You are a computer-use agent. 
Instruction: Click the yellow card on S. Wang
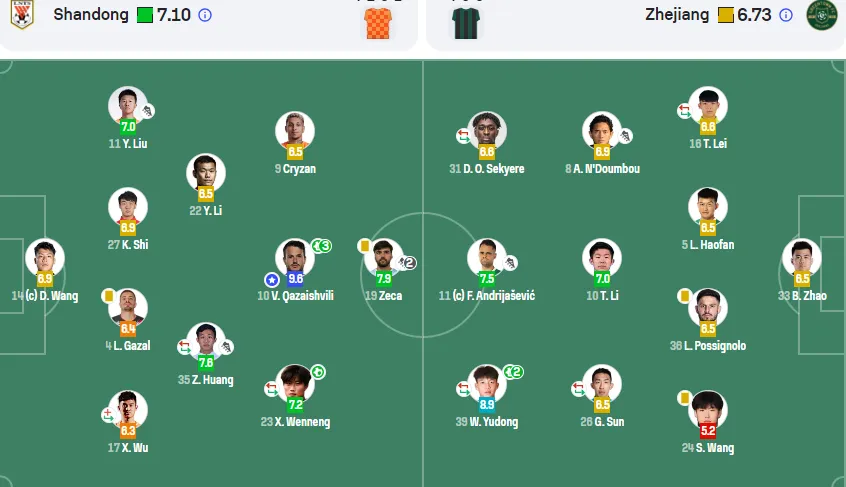click(x=684, y=398)
